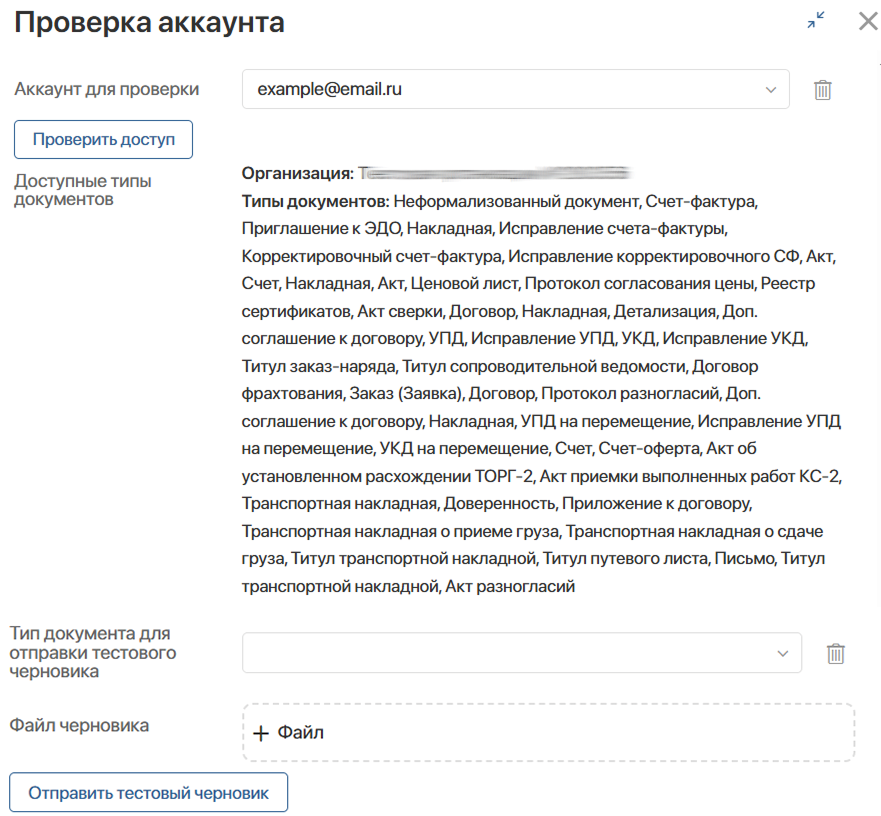Collapse the dialog with the shrink arrows icon
Screen dimensions: 881x816
816,20
